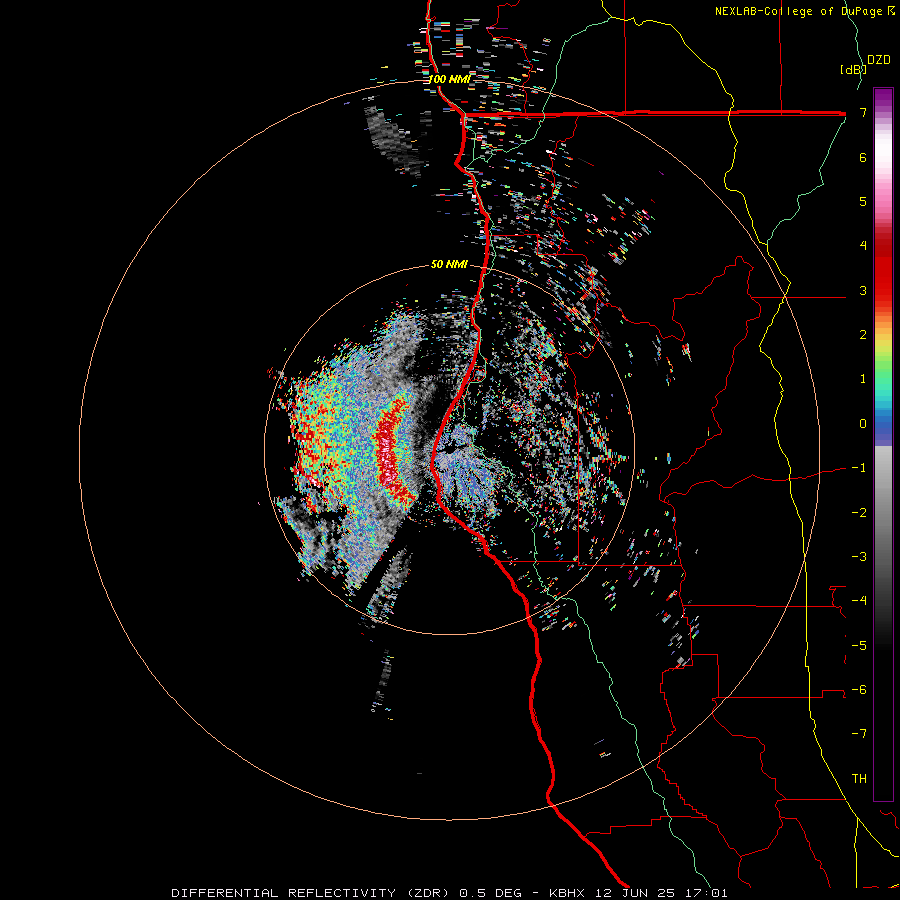Viewport: 900px width, 900px height.
Task: Click the 3 dB scale label
Action: pyautogui.click(x=863, y=290)
